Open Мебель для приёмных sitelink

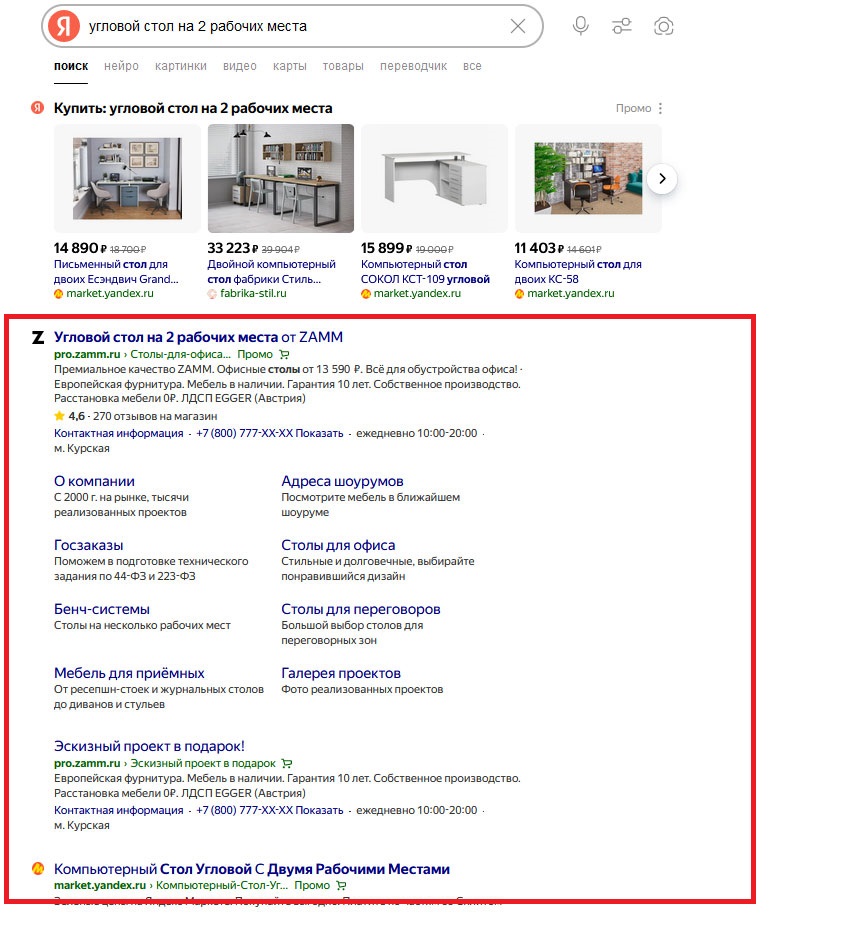pos(129,673)
